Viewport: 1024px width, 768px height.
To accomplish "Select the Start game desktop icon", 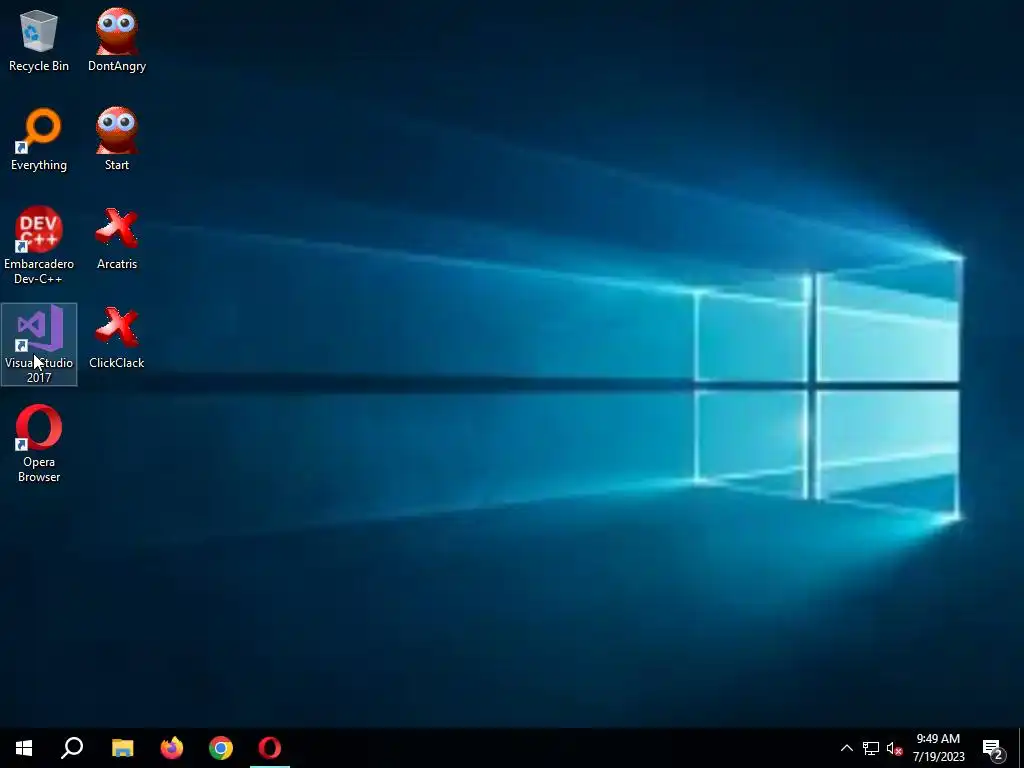I will tap(117, 139).
